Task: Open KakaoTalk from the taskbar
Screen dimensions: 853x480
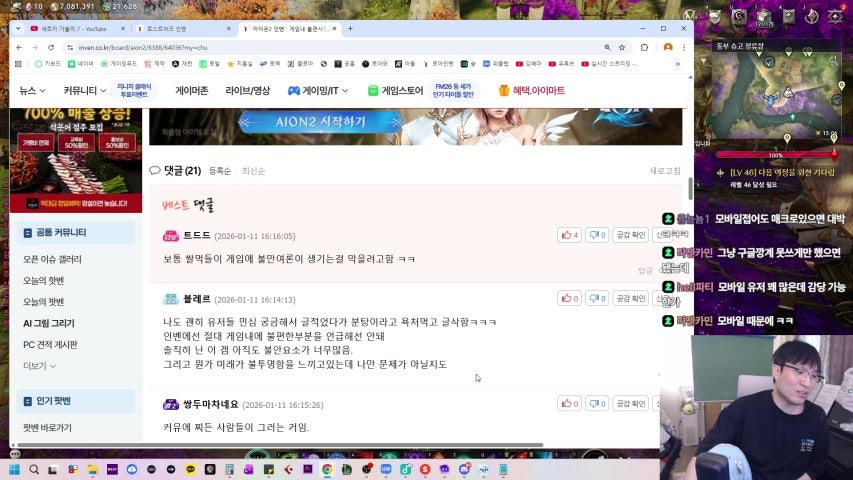Action: (x=190, y=469)
